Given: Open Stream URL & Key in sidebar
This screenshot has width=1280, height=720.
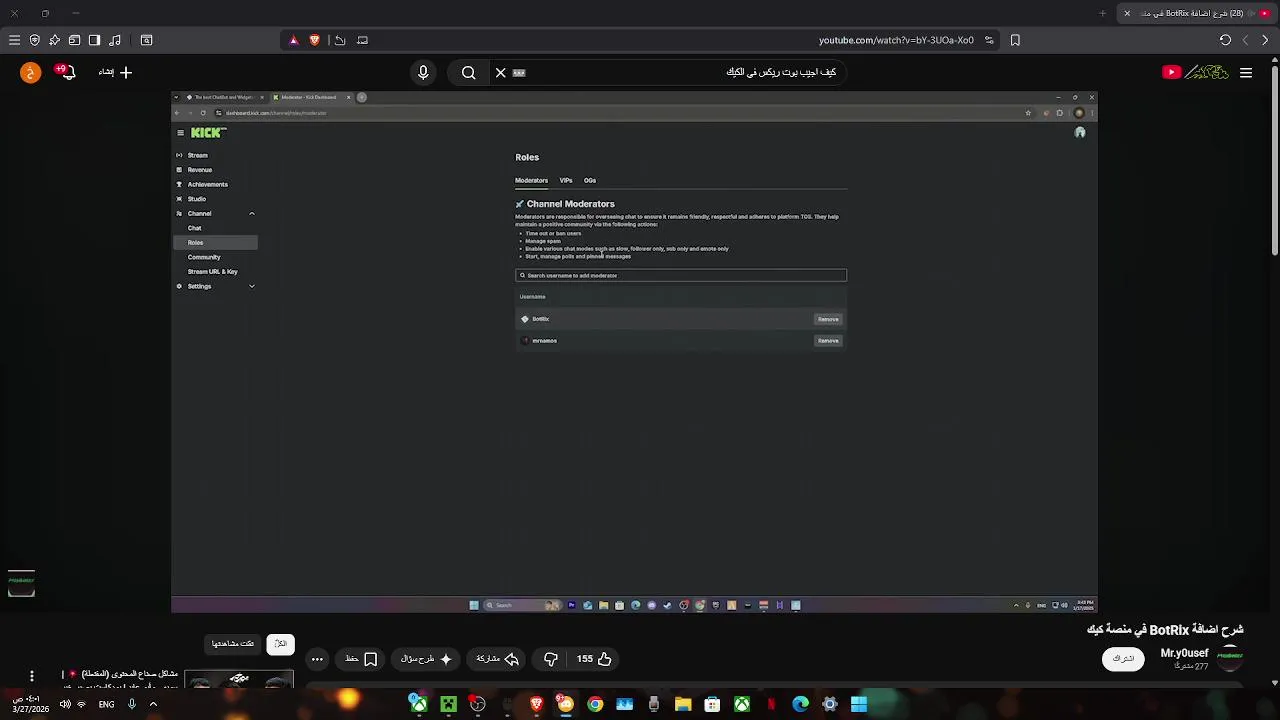Looking at the screenshot, I should click(212, 272).
